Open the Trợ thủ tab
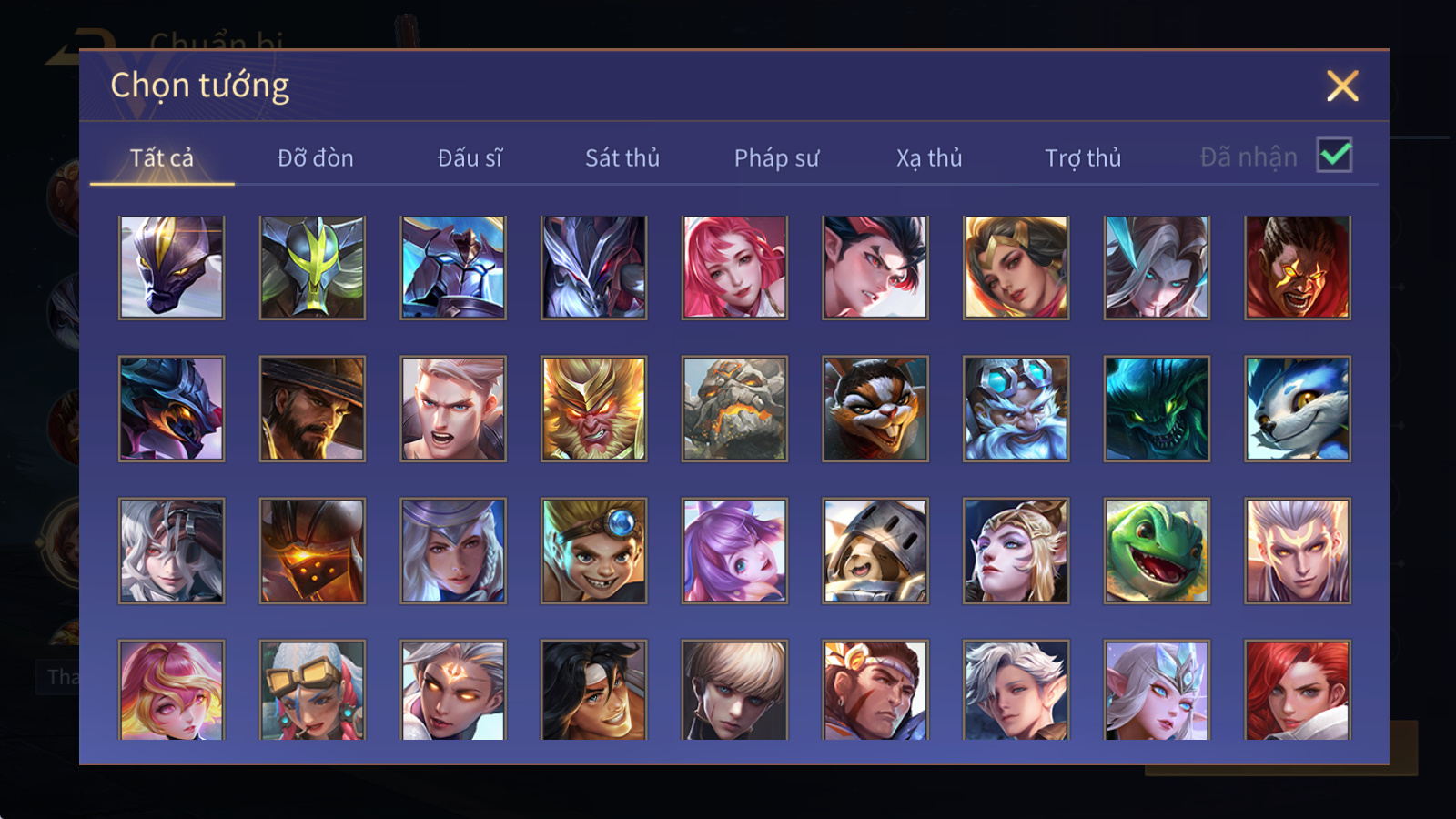The image size is (1456, 819). pos(1083,157)
